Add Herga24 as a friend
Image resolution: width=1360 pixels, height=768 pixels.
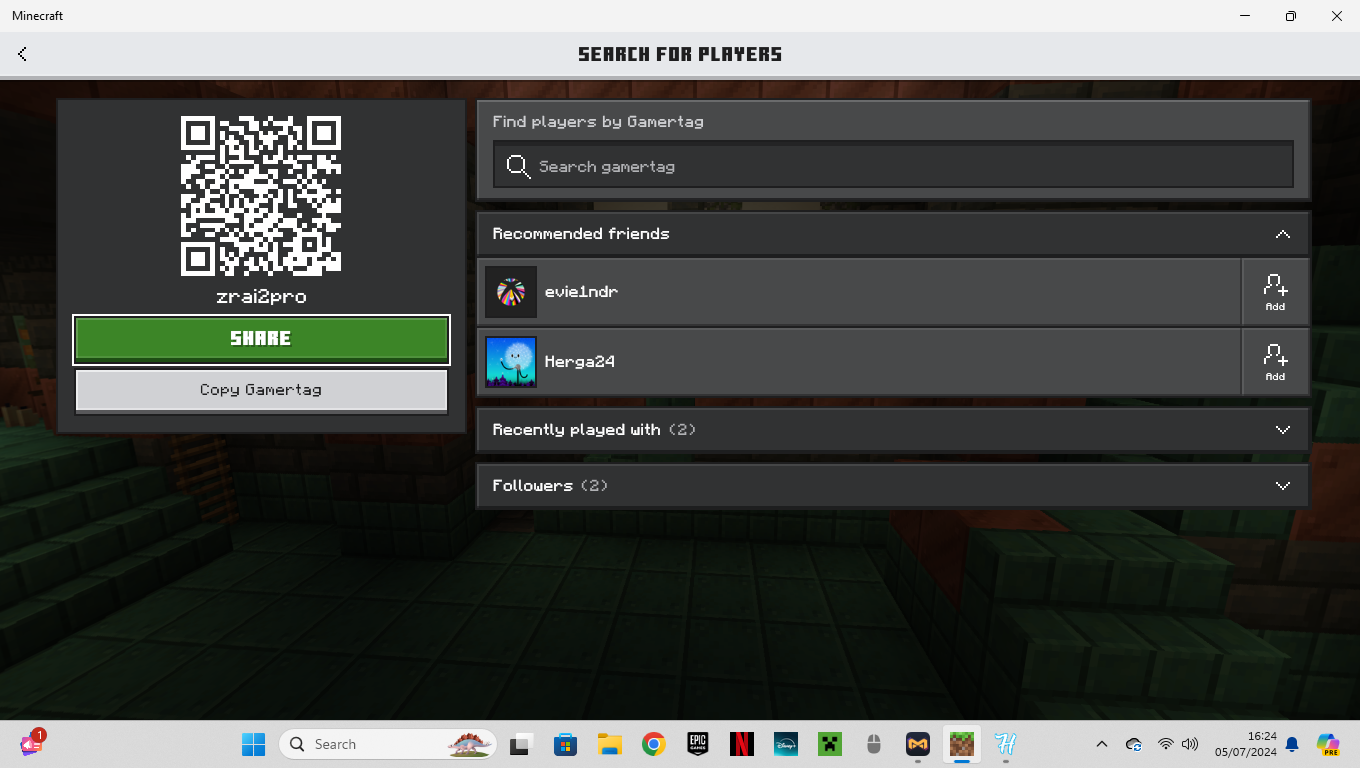tap(1275, 362)
